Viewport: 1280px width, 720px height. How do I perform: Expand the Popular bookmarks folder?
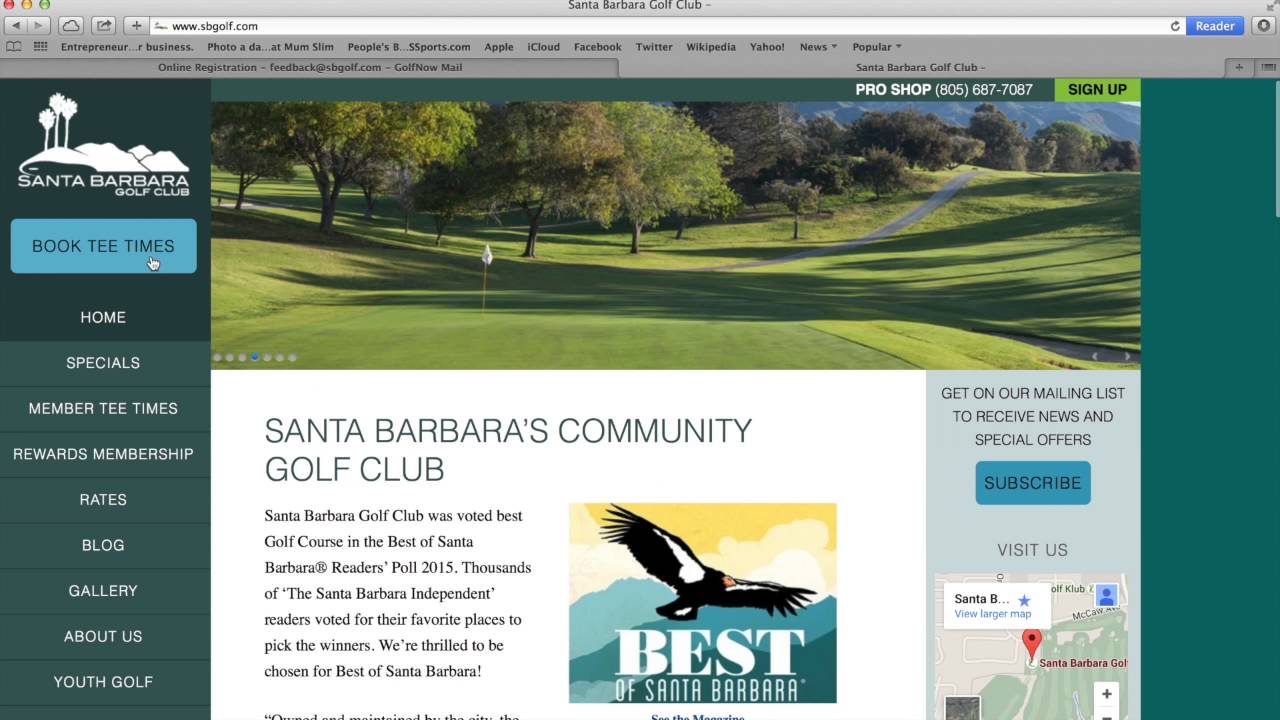pos(876,47)
